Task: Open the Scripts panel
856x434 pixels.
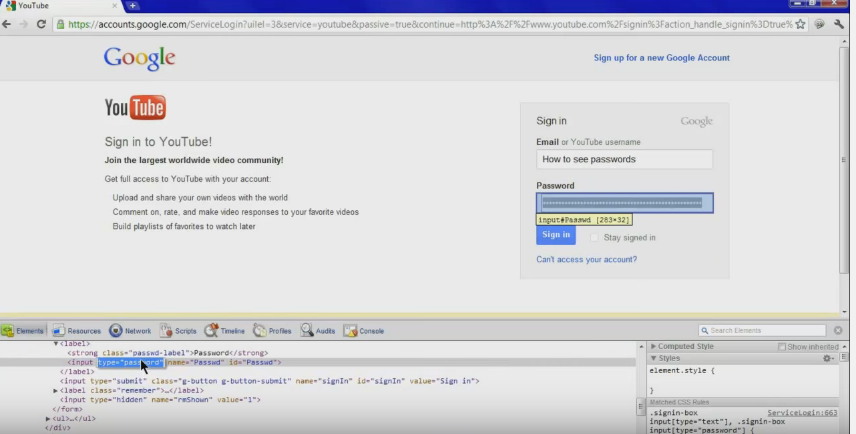Action: click(x=178, y=330)
